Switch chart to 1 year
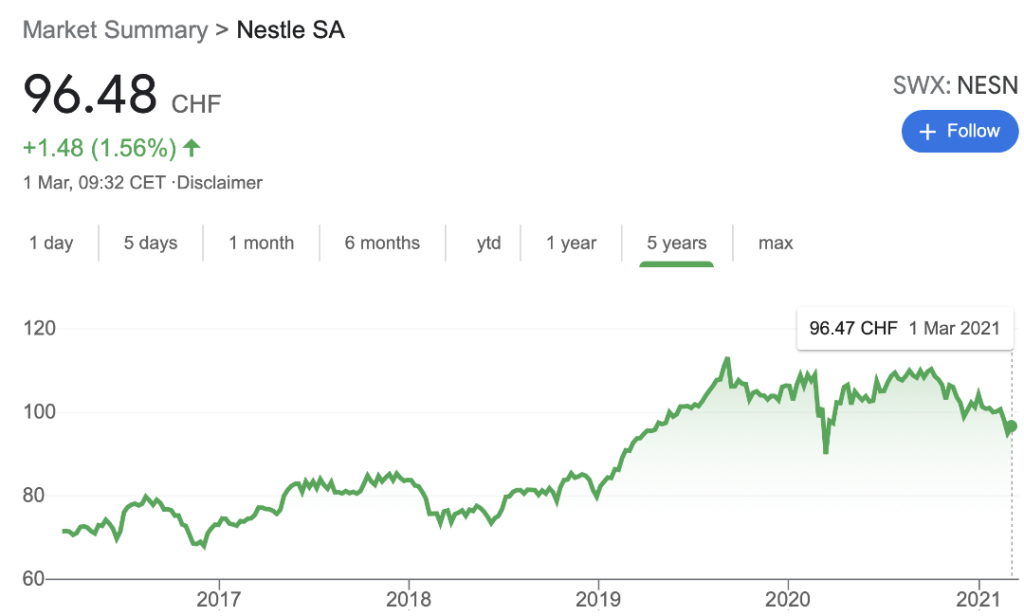 point(571,243)
